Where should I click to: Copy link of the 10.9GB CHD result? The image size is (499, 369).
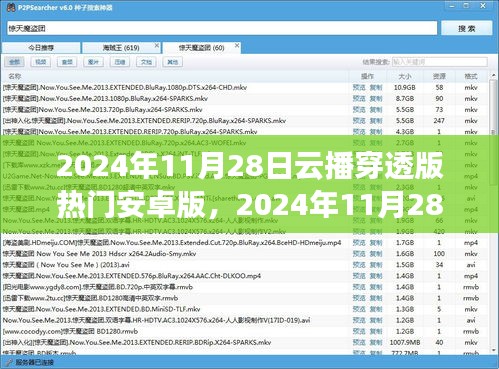tap(376, 88)
